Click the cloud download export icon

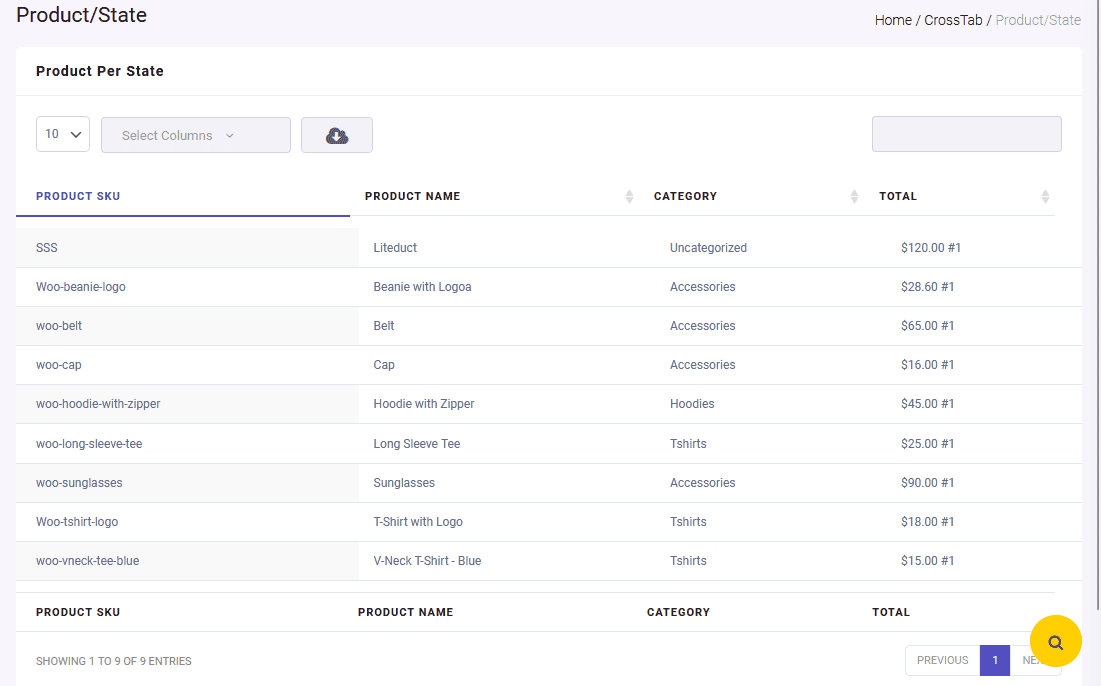(337, 135)
